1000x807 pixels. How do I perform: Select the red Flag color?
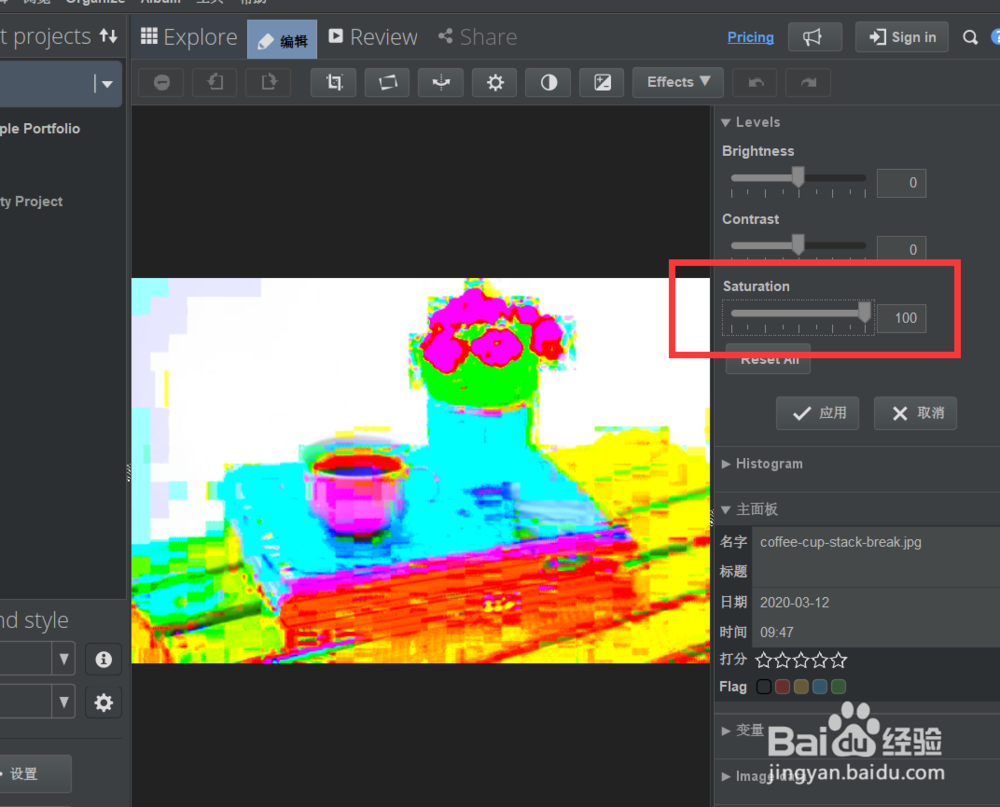[x=783, y=687]
